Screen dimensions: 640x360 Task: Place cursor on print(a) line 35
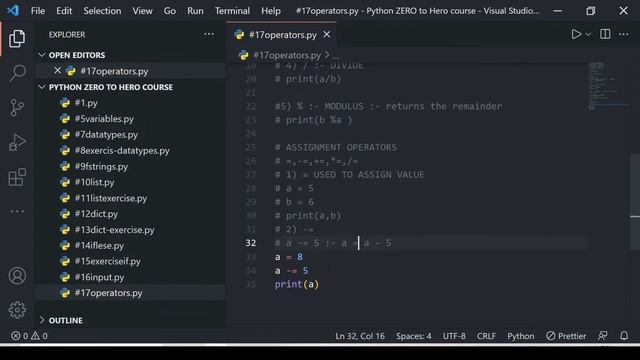click(297, 284)
